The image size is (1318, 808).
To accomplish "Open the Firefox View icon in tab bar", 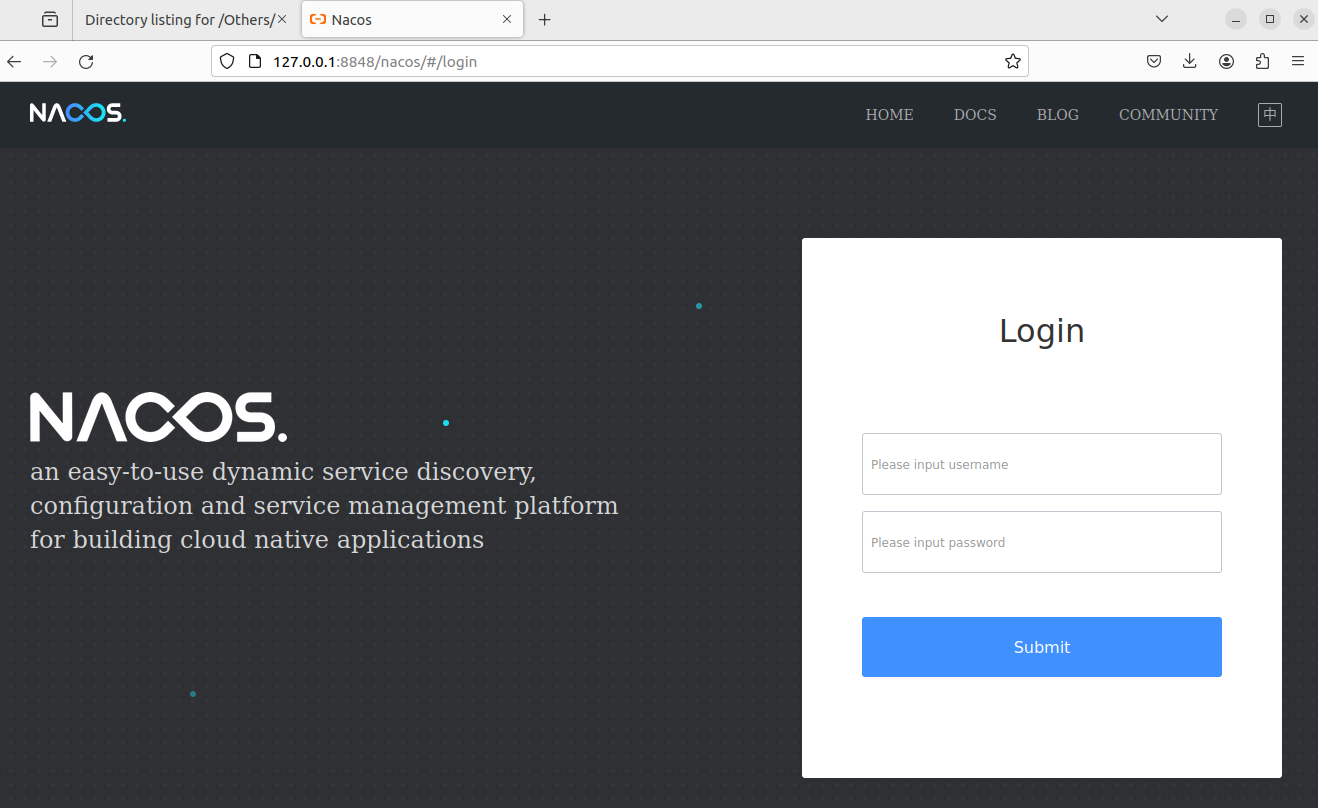I will (50, 20).
